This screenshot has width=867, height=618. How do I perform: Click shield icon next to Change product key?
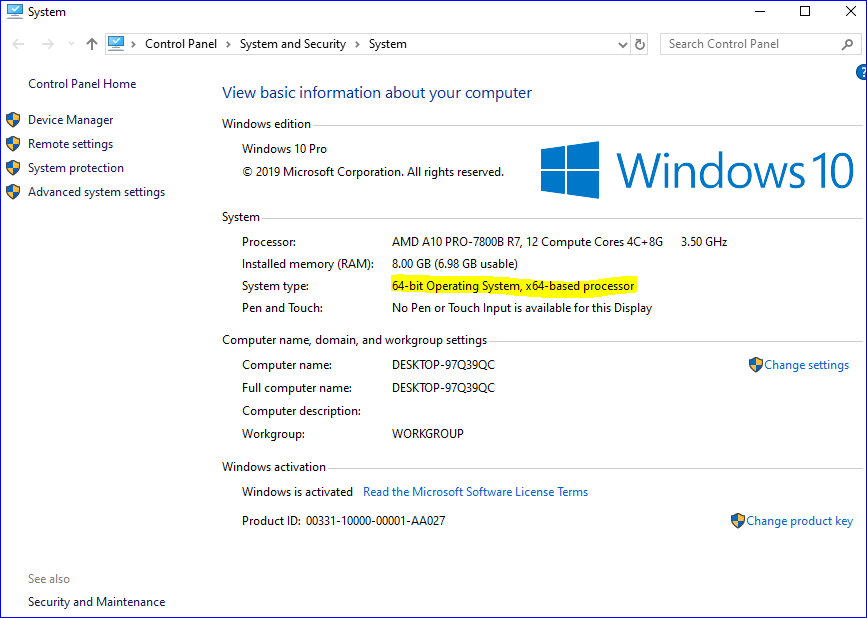[x=738, y=521]
